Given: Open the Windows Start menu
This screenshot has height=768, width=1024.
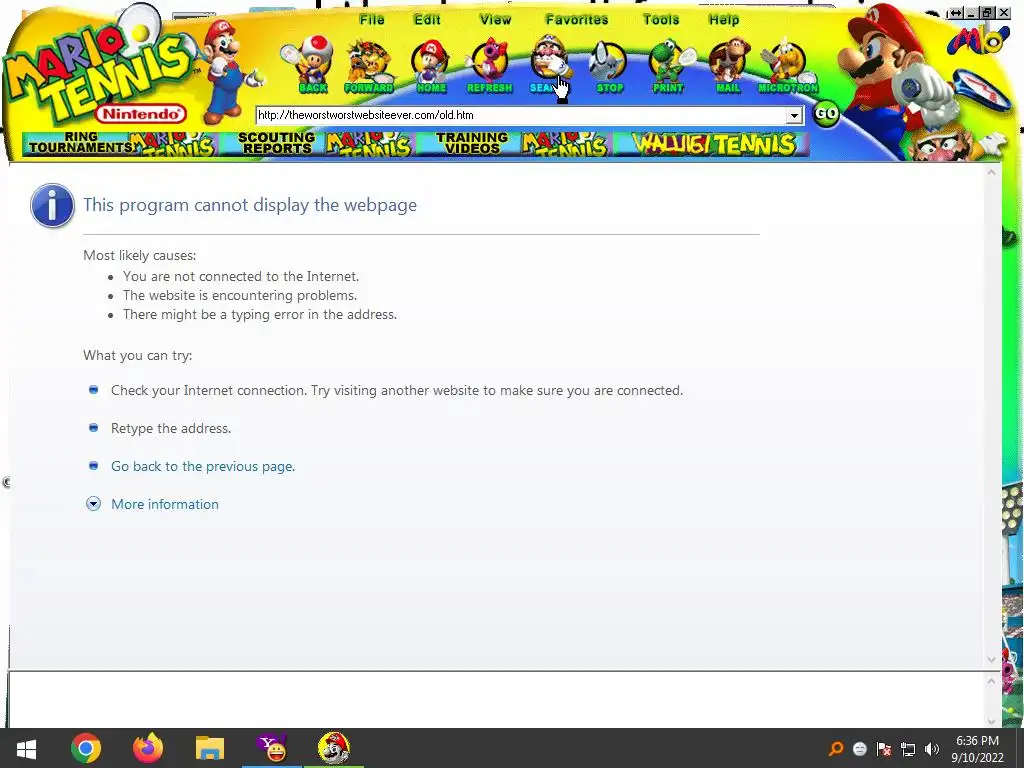Looking at the screenshot, I should click(x=26, y=748).
